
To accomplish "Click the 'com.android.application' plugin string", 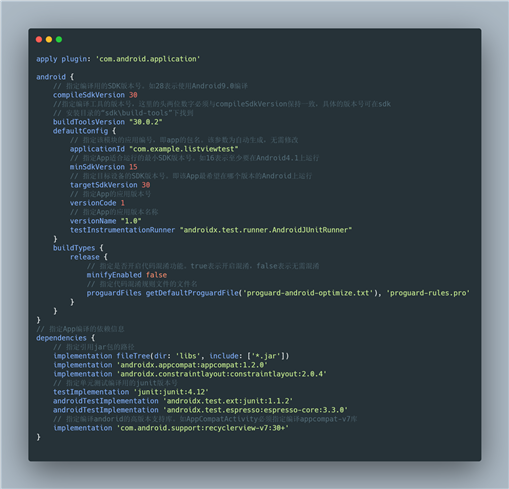I will [x=148, y=59].
